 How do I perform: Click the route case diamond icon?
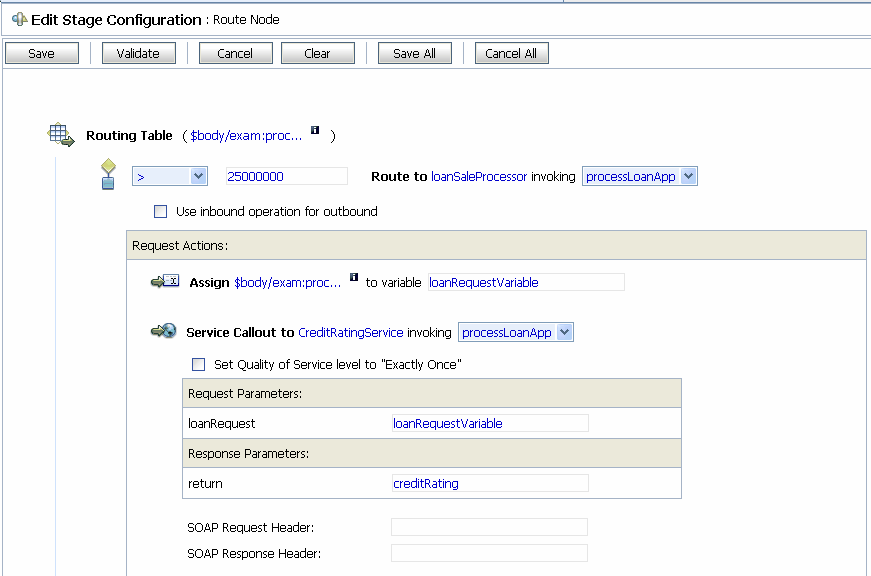point(108,174)
